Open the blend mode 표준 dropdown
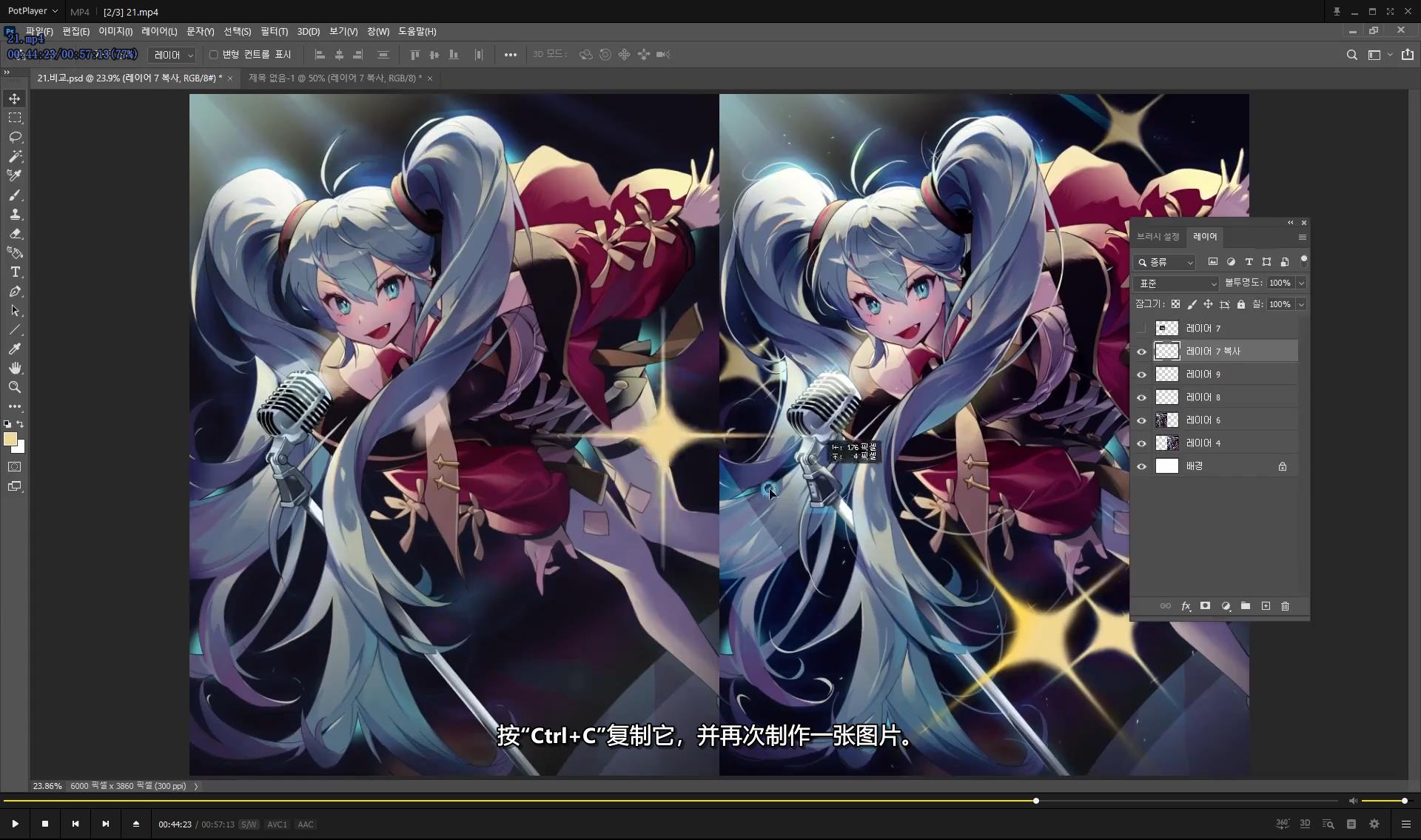The height and width of the screenshot is (840, 1421). pyautogui.click(x=1176, y=283)
